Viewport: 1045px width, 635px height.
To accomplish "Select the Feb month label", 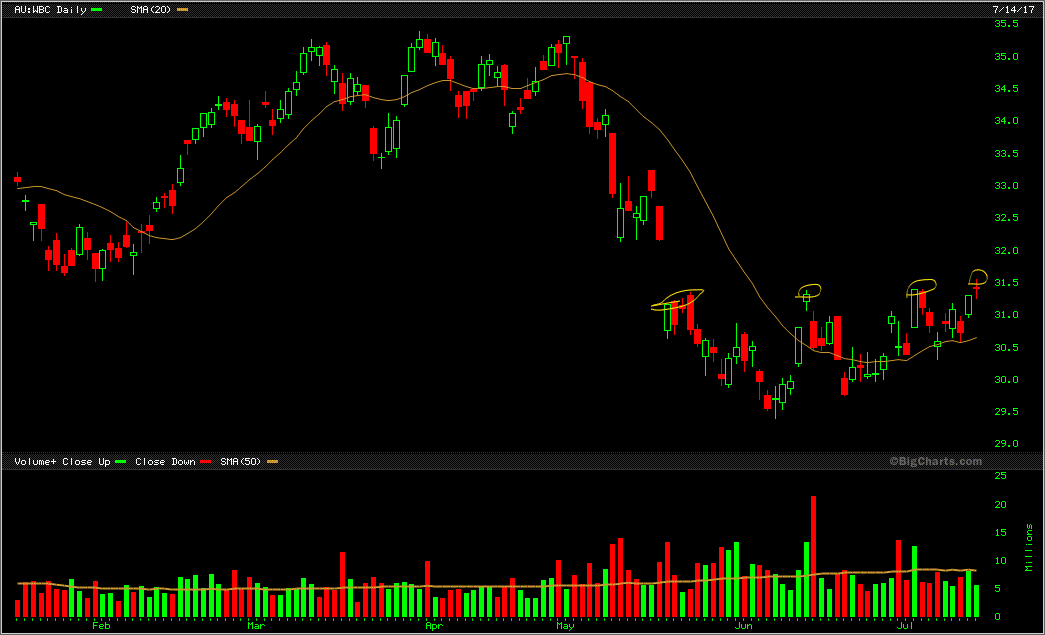I will point(101,626).
